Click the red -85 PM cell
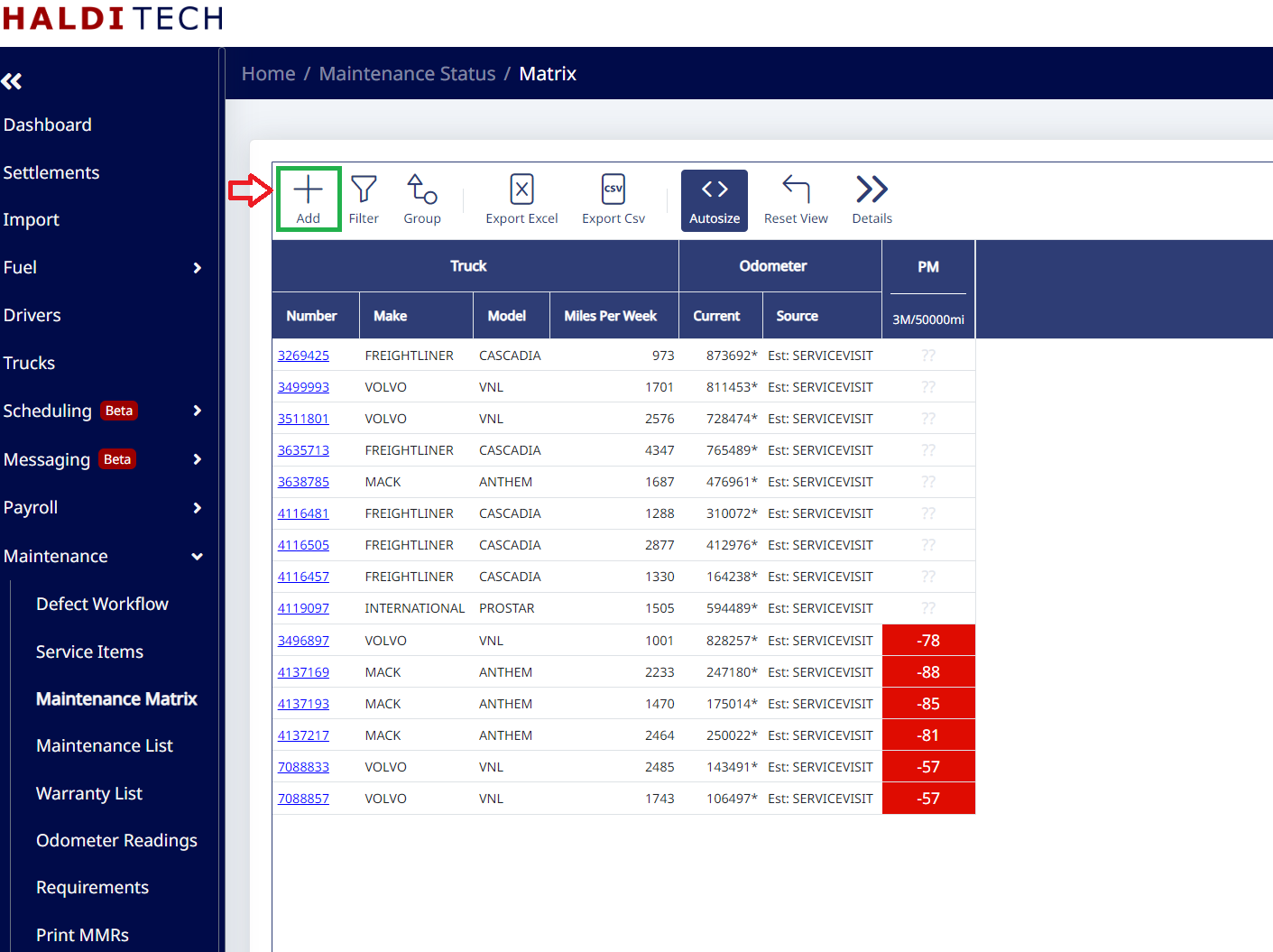The height and width of the screenshot is (952, 1273). [928, 704]
